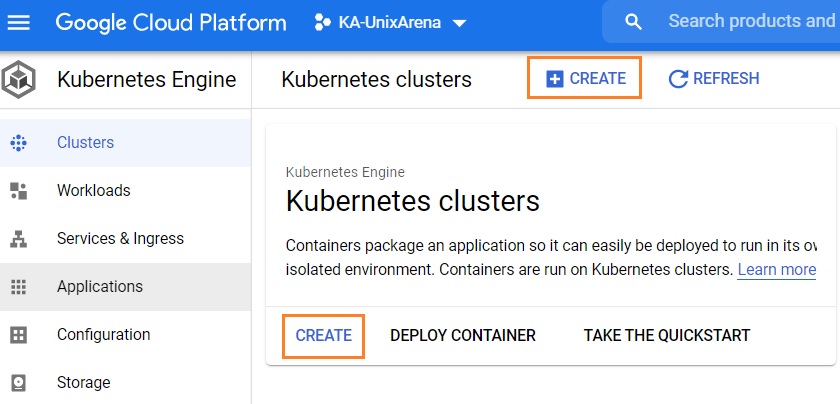Click the circular refresh arrow icon

click(x=678, y=79)
